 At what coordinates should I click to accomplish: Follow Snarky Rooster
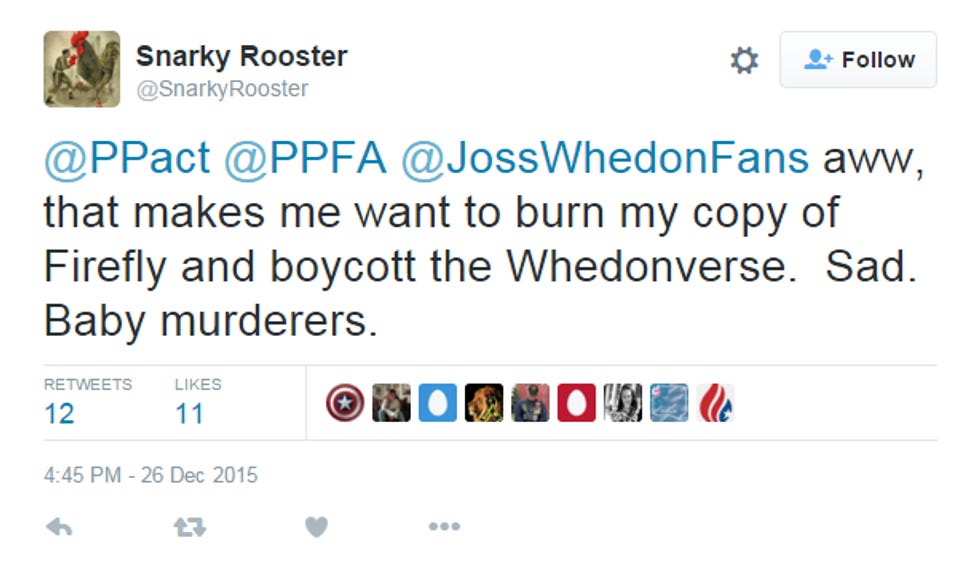tap(858, 59)
